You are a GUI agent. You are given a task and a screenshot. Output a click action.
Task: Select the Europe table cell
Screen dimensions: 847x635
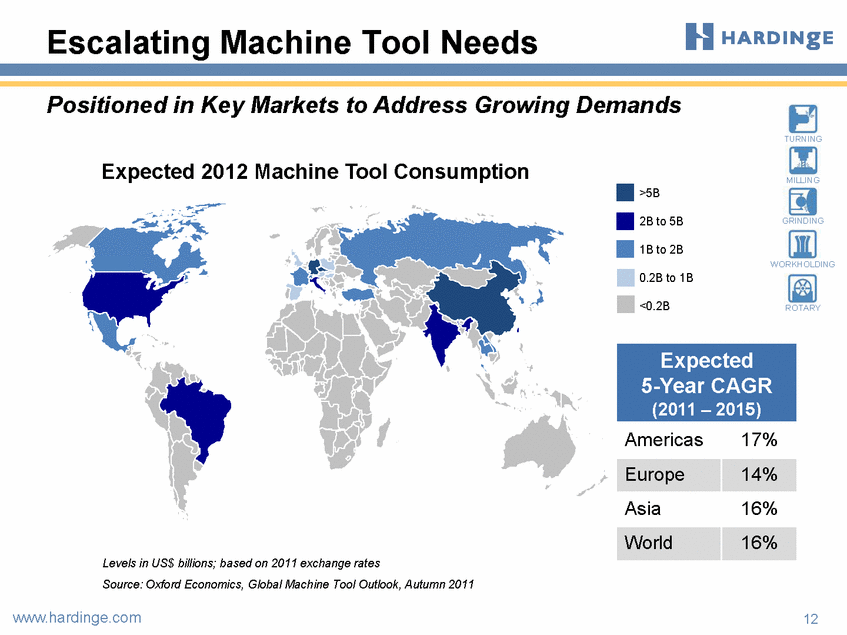point(669,475)
